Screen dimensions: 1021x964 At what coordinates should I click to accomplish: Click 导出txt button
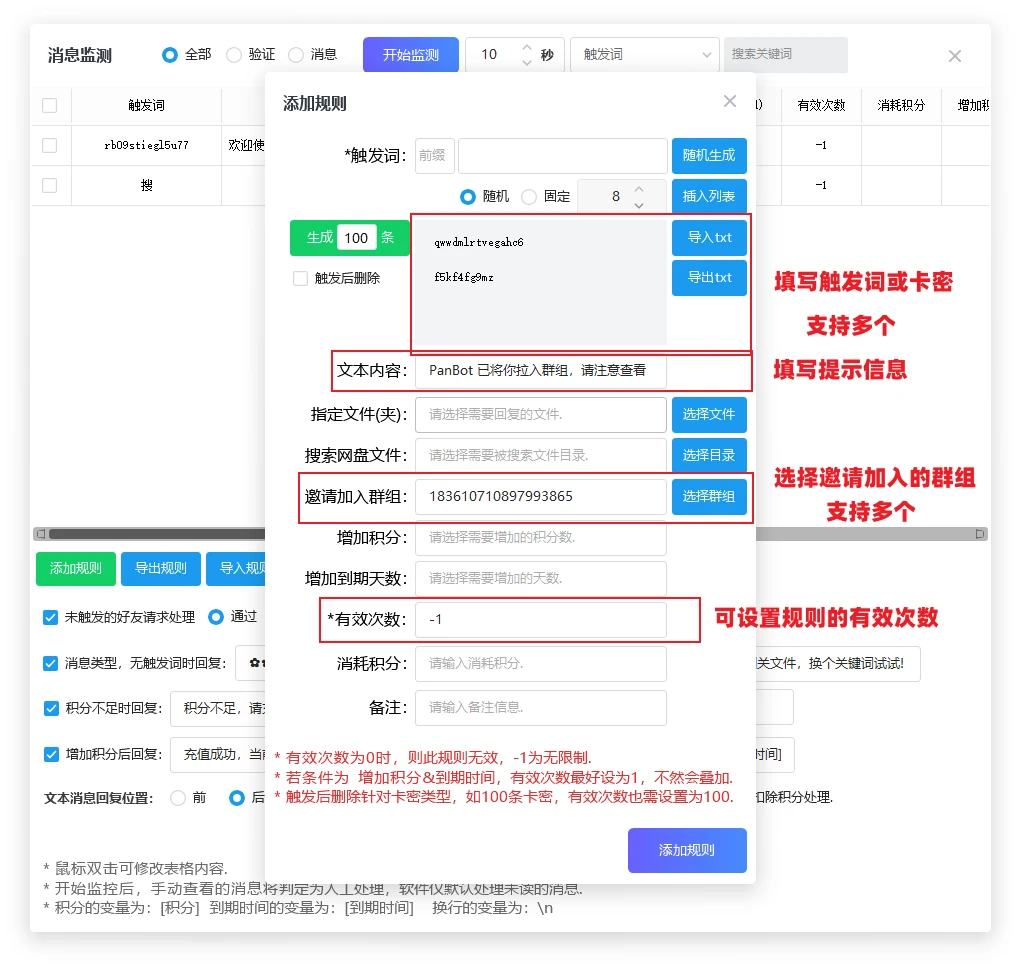pos(709,278)
